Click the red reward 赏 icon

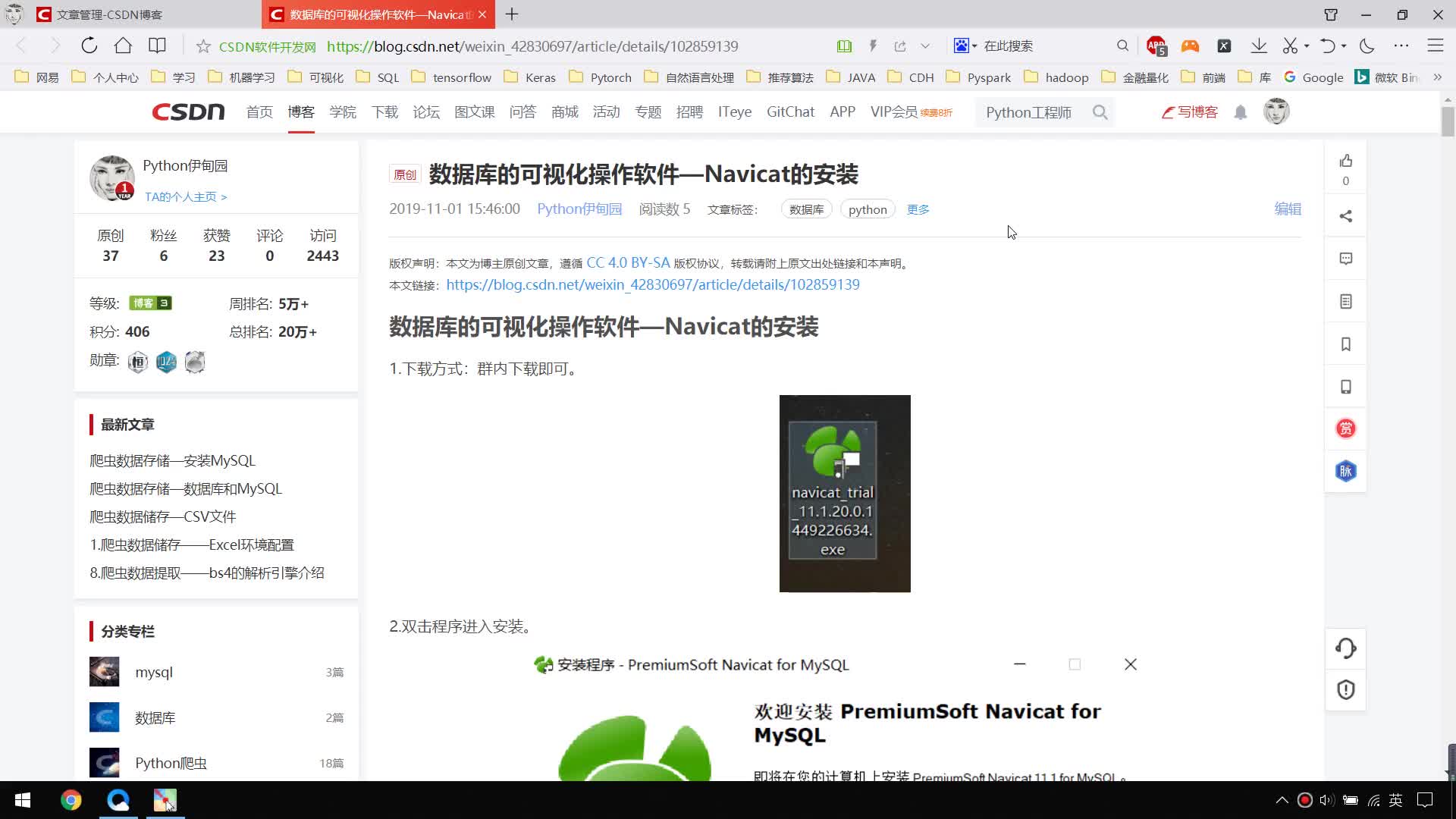[x=1345, y=428]
